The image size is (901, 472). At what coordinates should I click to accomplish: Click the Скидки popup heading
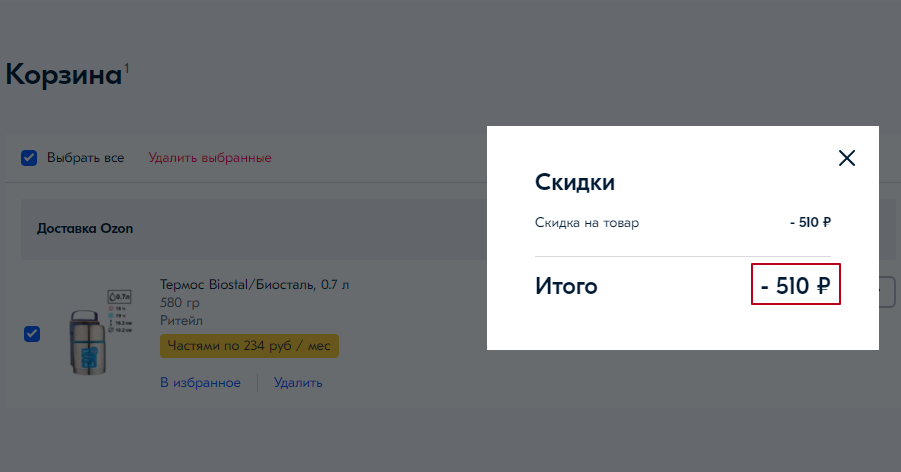point(575,182)
